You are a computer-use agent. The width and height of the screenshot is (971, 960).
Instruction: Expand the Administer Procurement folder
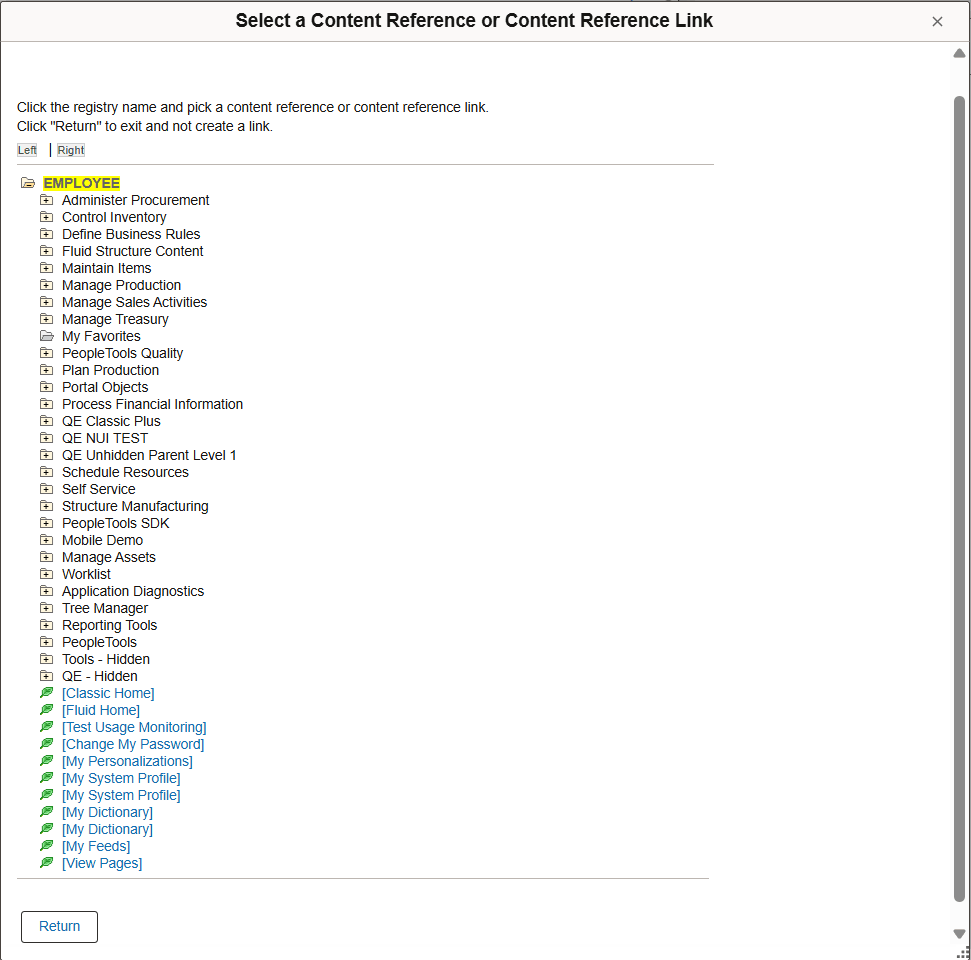coord(46,200)
